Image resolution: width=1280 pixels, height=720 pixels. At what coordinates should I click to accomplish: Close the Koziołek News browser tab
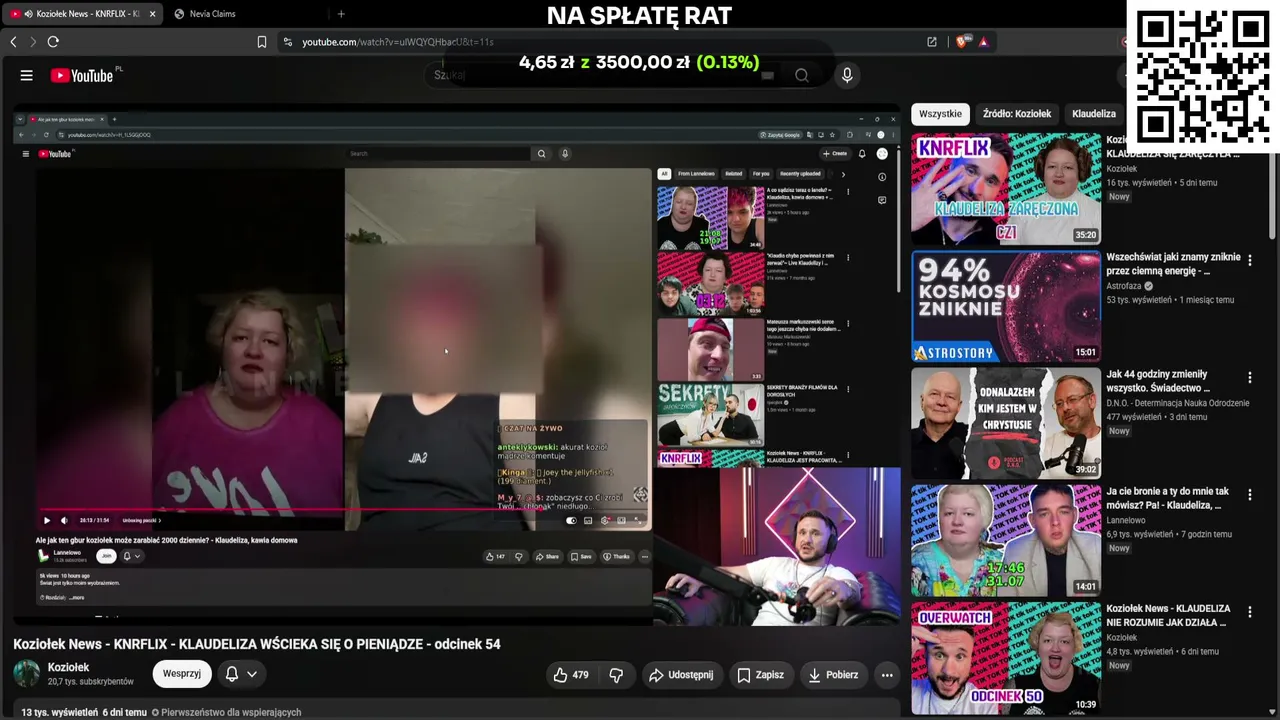(153, 14)
